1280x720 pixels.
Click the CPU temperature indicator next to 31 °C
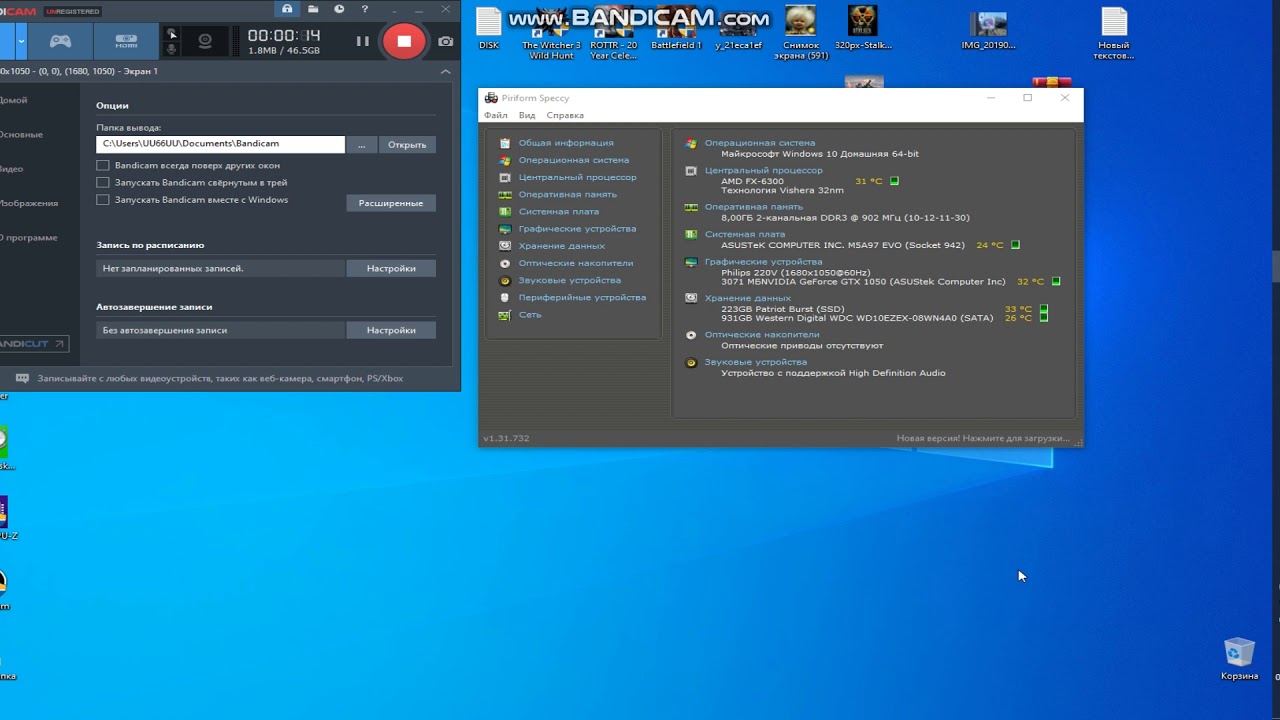(x=894, y=181)
